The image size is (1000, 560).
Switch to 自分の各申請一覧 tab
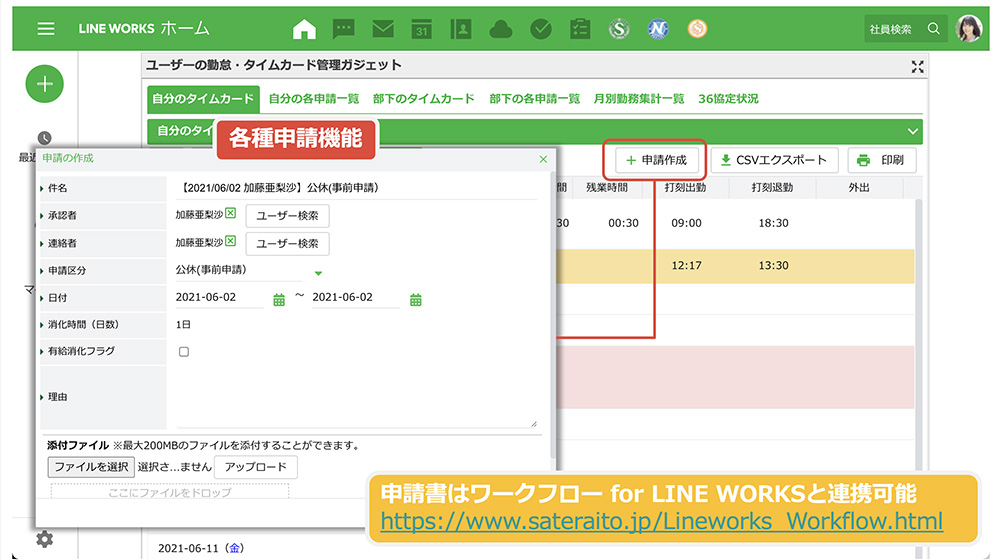coord(314,99)
